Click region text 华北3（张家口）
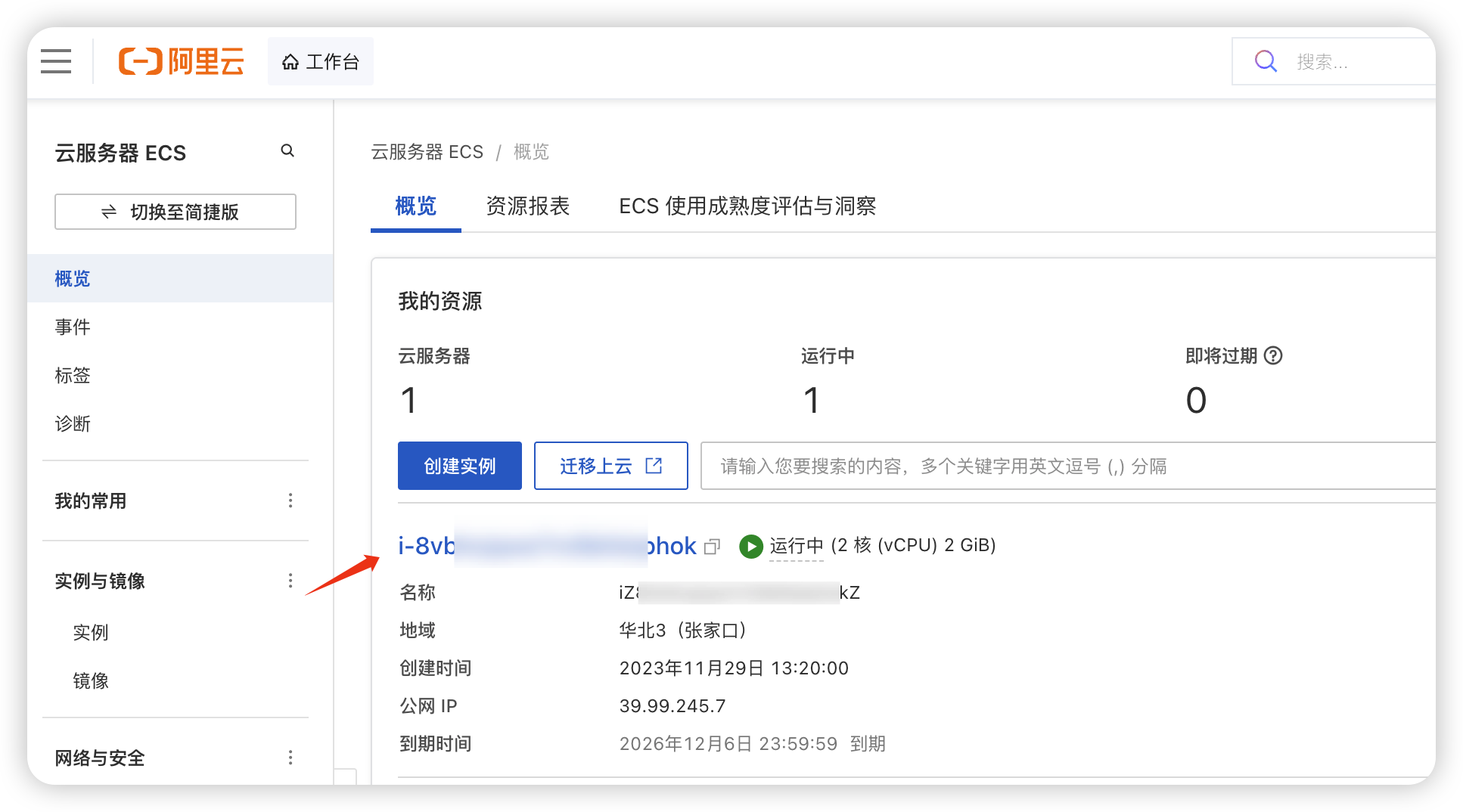The width and height of the screenshot is (1463, 812). [x=684, y=631]
